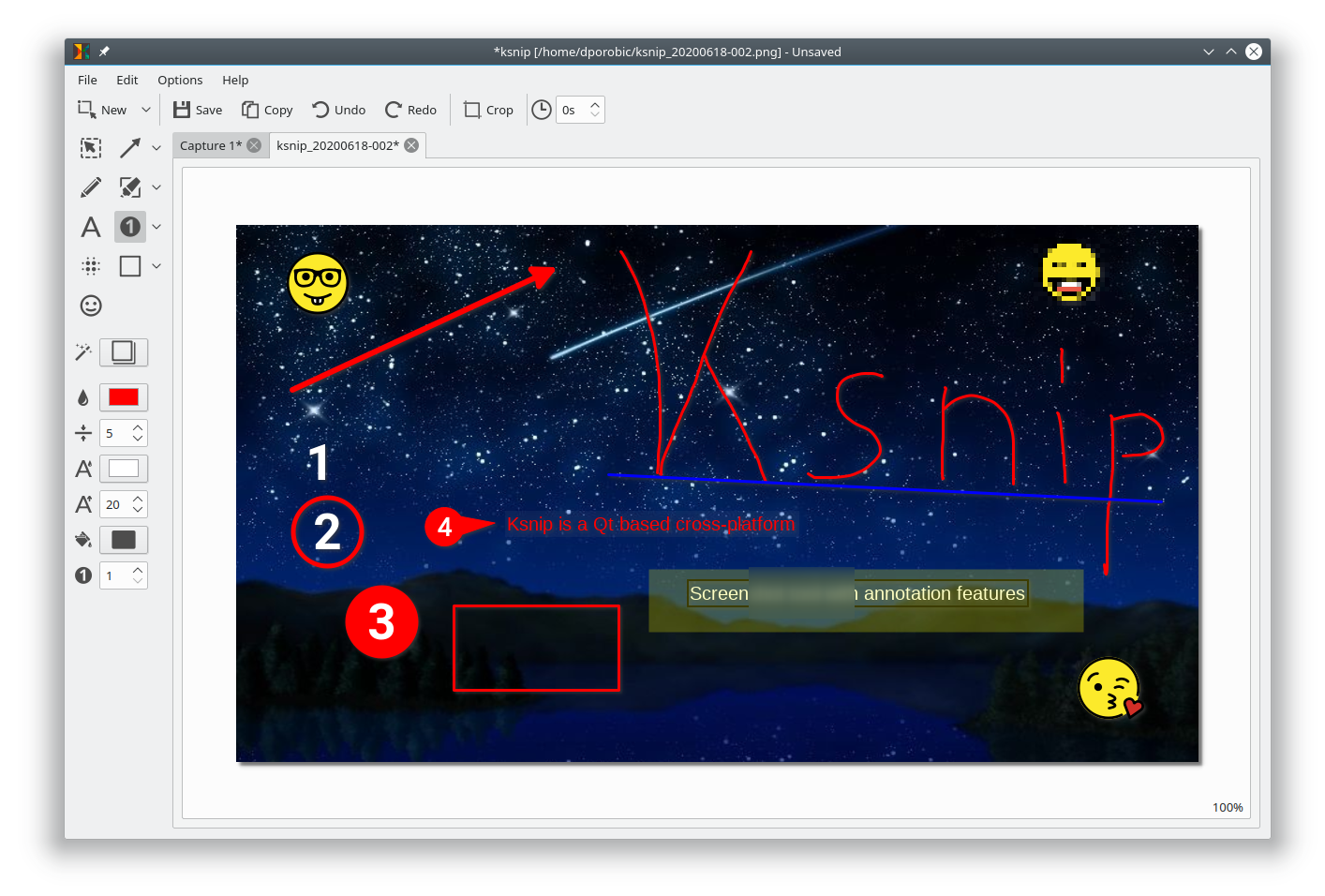Open the File menu
The width and height of the screenshot is (1325, 896).
point(87,80)
